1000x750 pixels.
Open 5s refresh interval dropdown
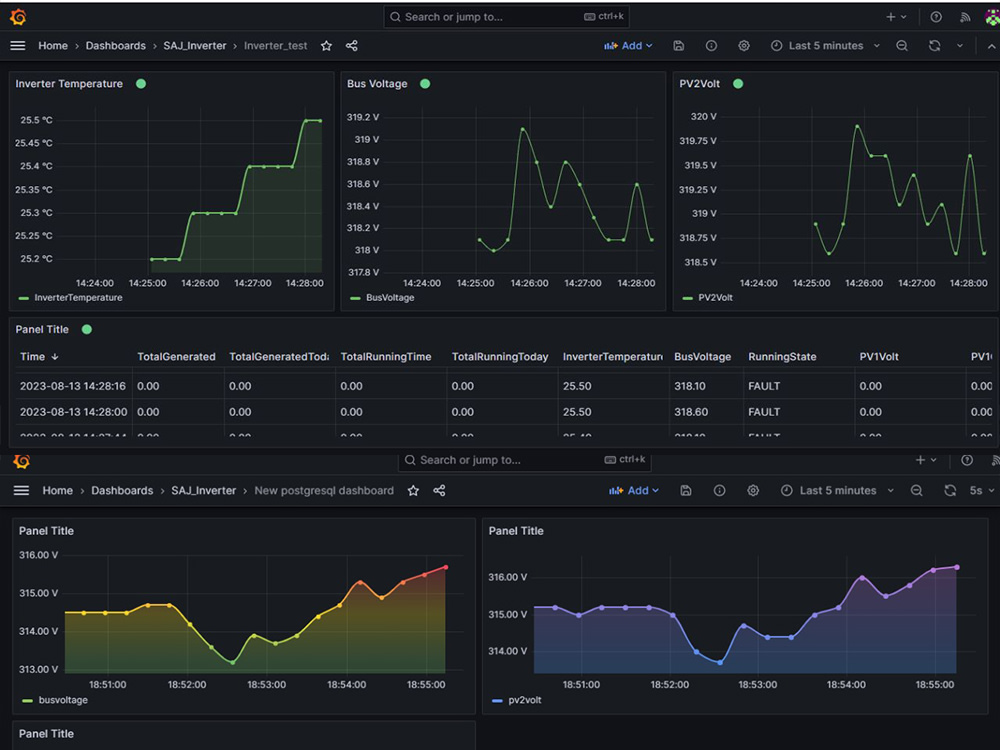coord(982,490)
